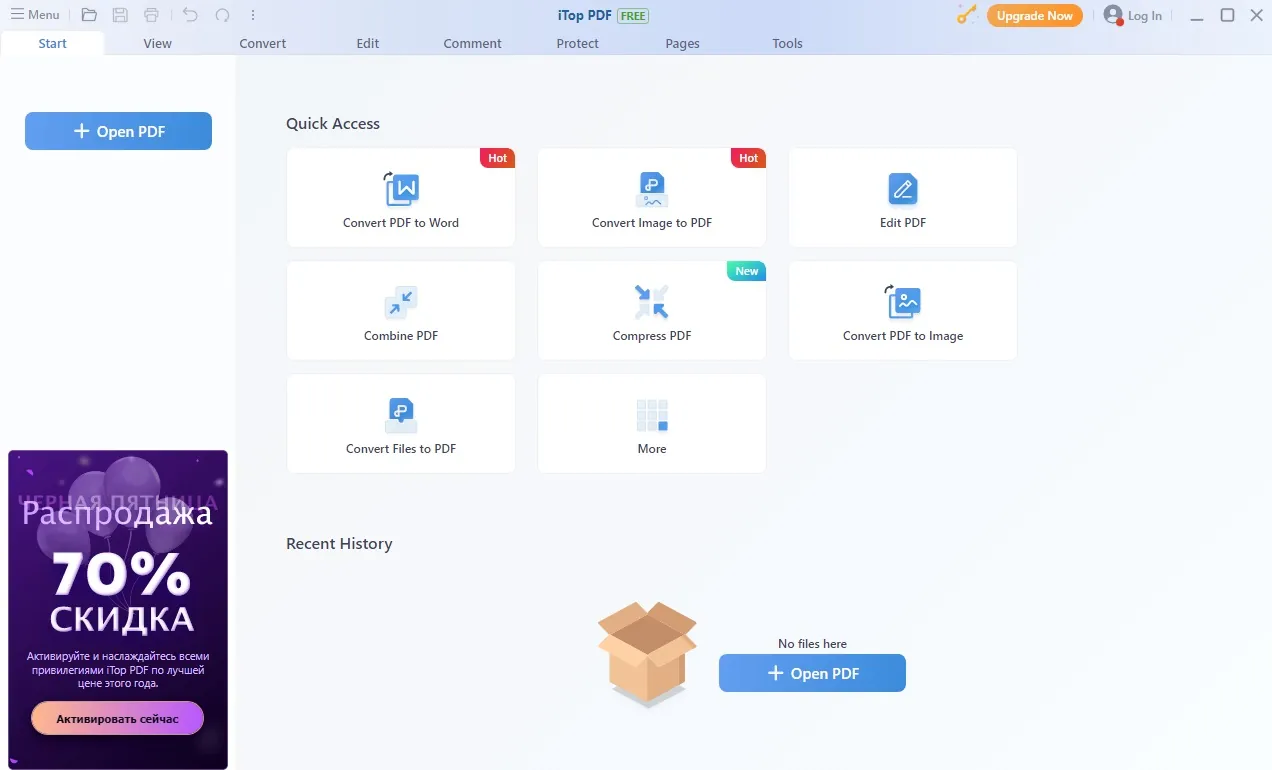The image size is (1272, 770).
Task: Click the No files here text
Action: [x=812, y=644]
